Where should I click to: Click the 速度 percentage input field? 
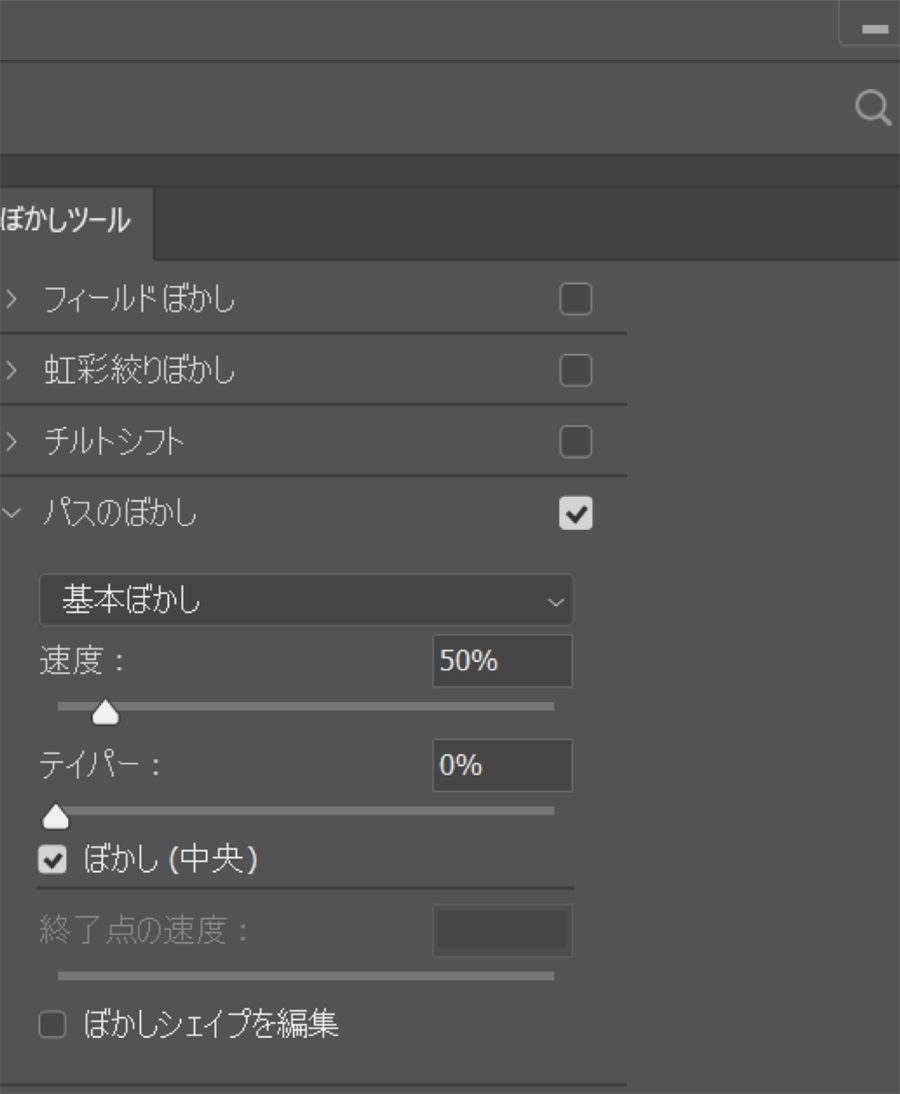click(x=502, y=661)
